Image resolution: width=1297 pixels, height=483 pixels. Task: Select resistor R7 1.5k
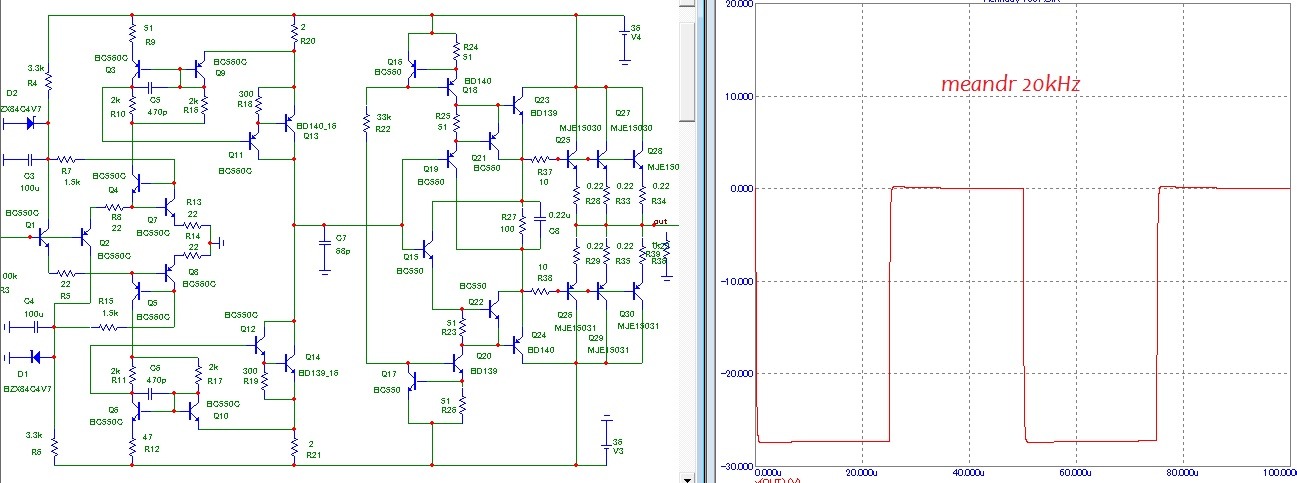coord(66,159)
